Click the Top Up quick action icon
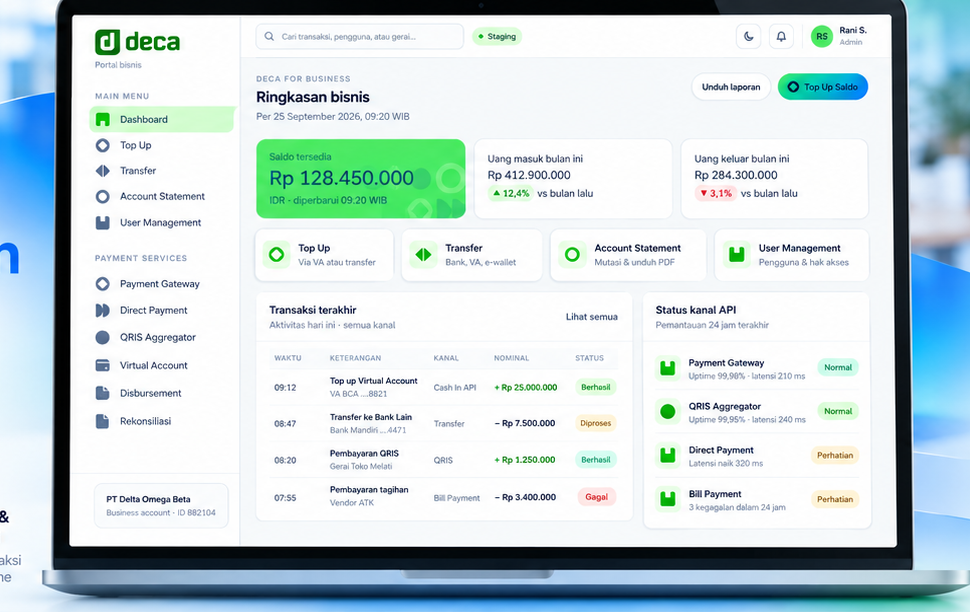 point(277,254)
